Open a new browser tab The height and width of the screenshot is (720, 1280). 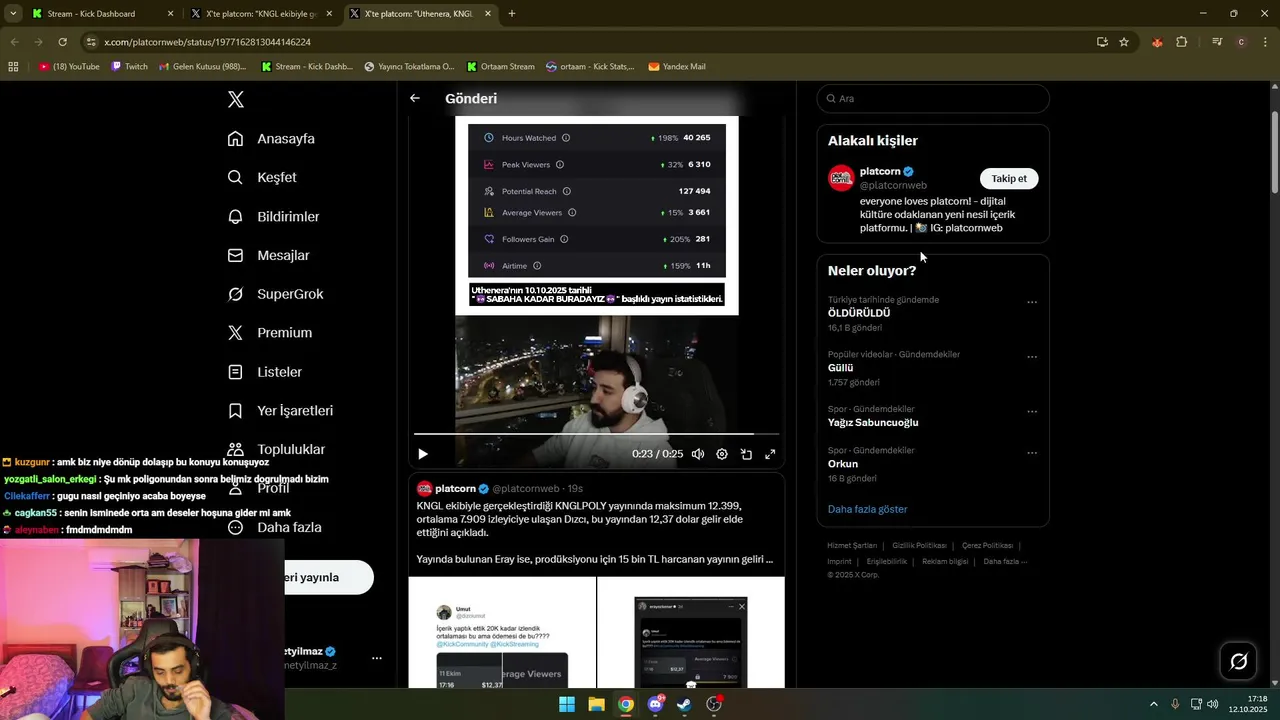512,14
